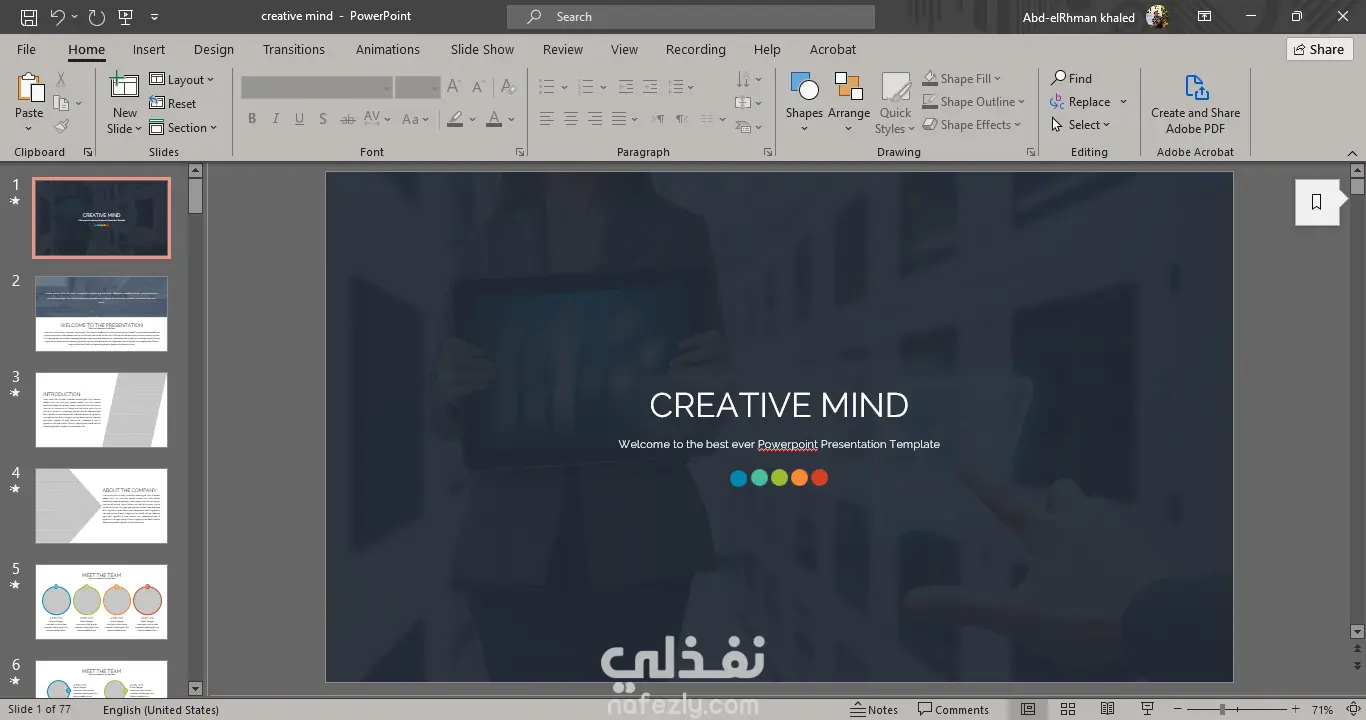The image size is (1366, 720).
Task: Click the English (United States) language indicator
Action: [x=161, y=710]
